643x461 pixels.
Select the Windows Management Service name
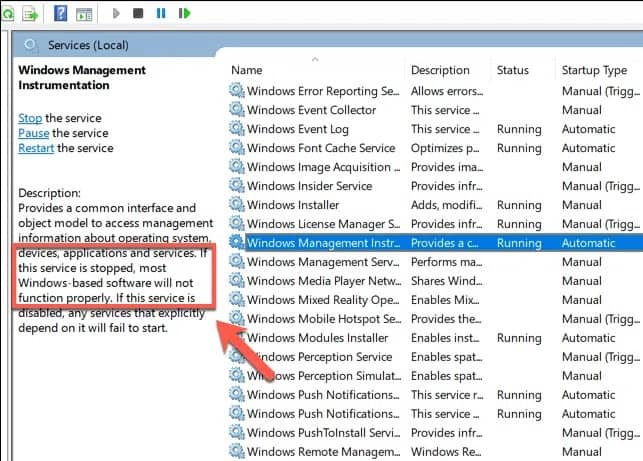pyautogui.click(x=323, y=262)
